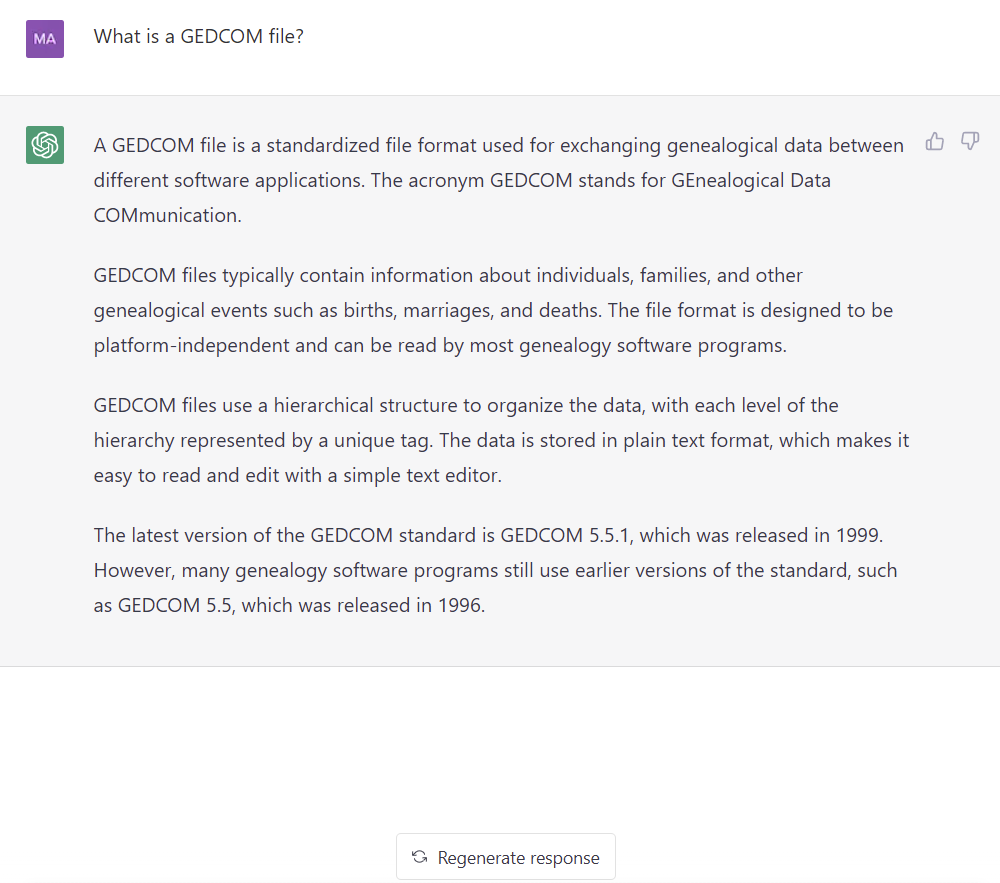
Task: Click the thumbs up feedback icon
Action: [935, 141]
